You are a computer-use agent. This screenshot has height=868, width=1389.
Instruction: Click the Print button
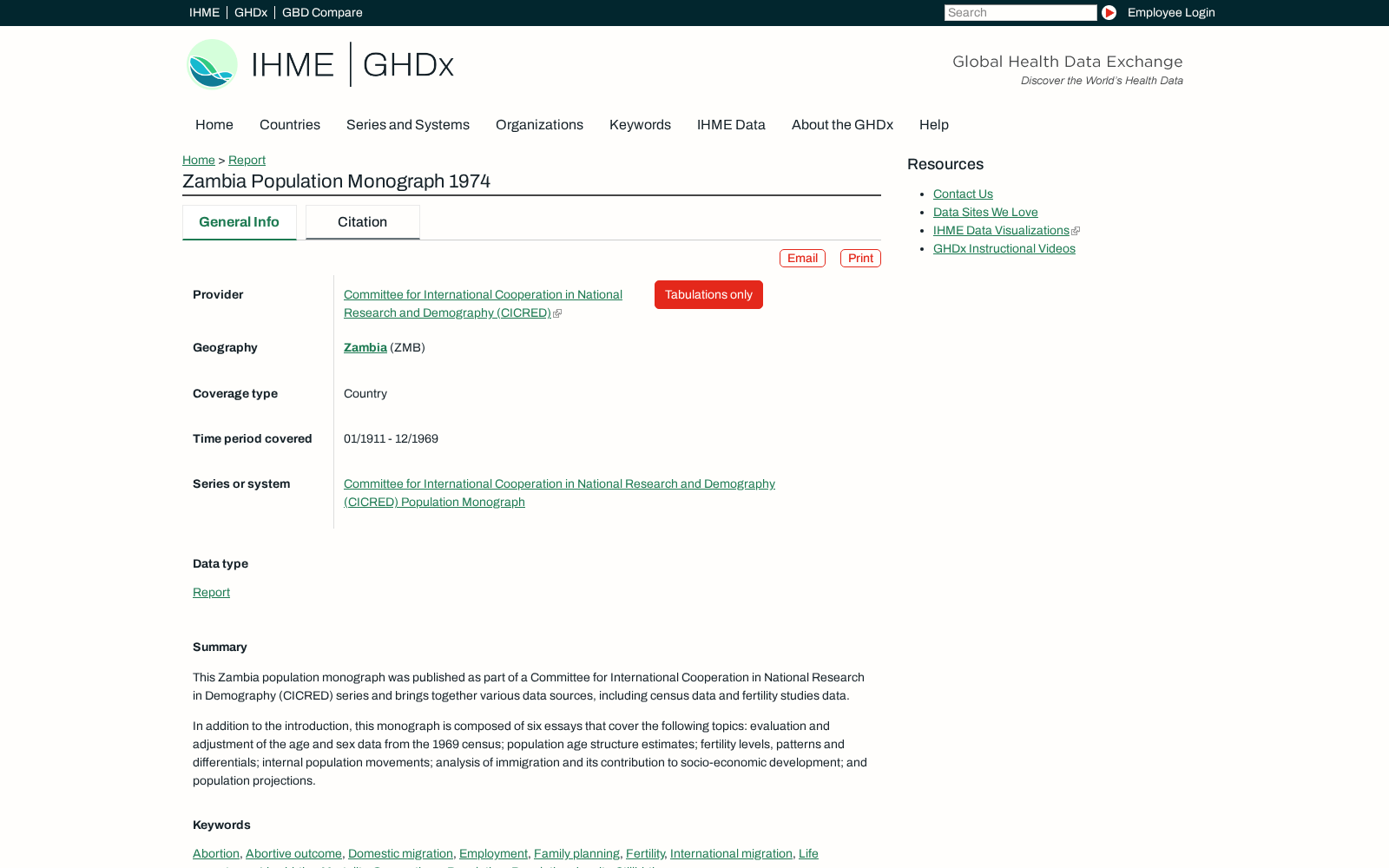(860, 258)
